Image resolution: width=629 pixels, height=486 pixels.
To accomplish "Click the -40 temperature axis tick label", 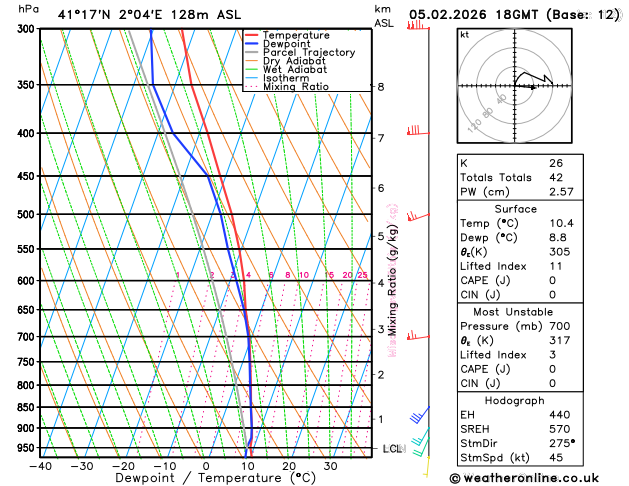I will pyautogui.click(x=41, y=466).
